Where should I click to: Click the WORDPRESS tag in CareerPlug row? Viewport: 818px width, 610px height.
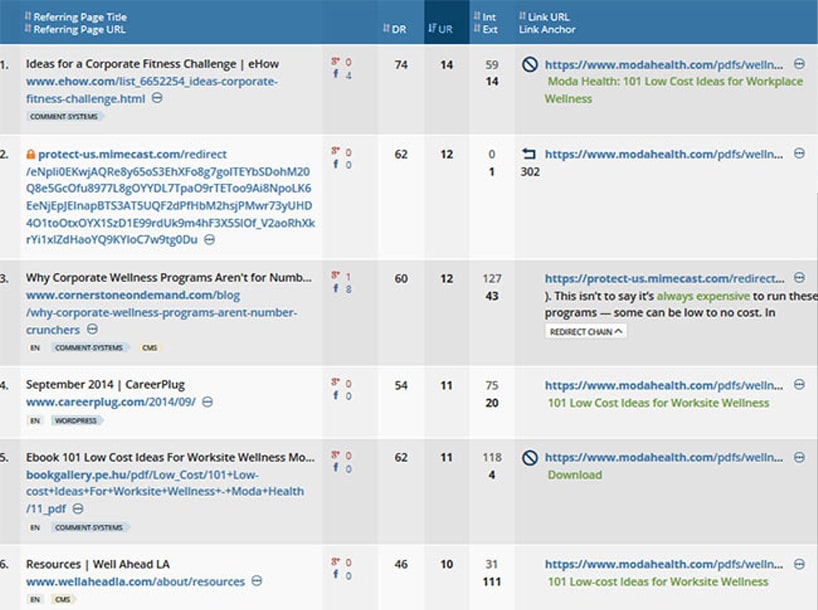(x=76, y=421)
